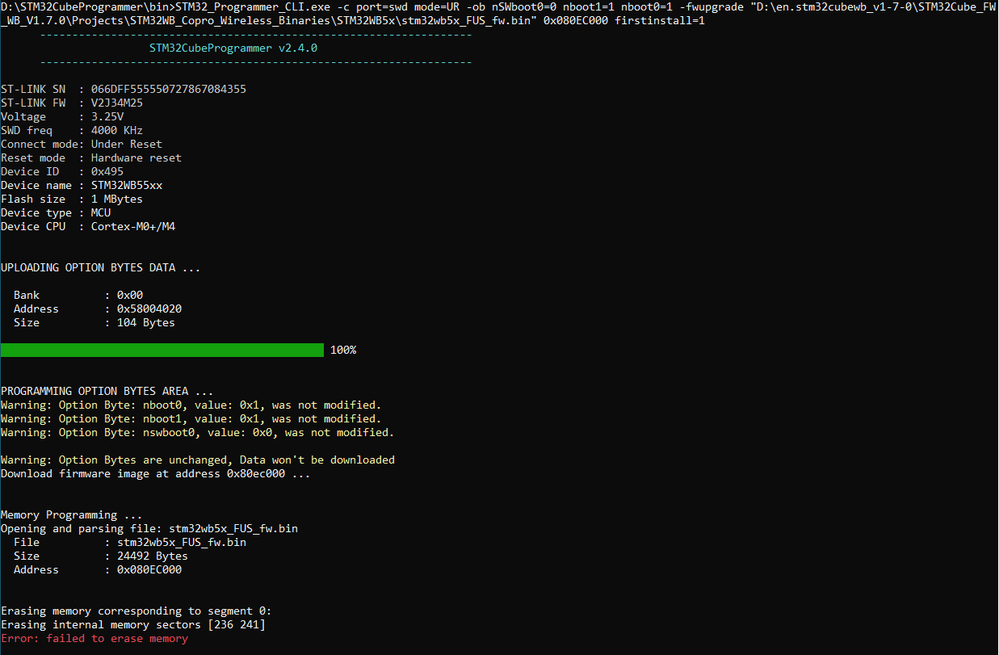This screenshot has width=999, height=655.
Task: Select the ST-LINK SN serial number line
Action: pos(124,89)
